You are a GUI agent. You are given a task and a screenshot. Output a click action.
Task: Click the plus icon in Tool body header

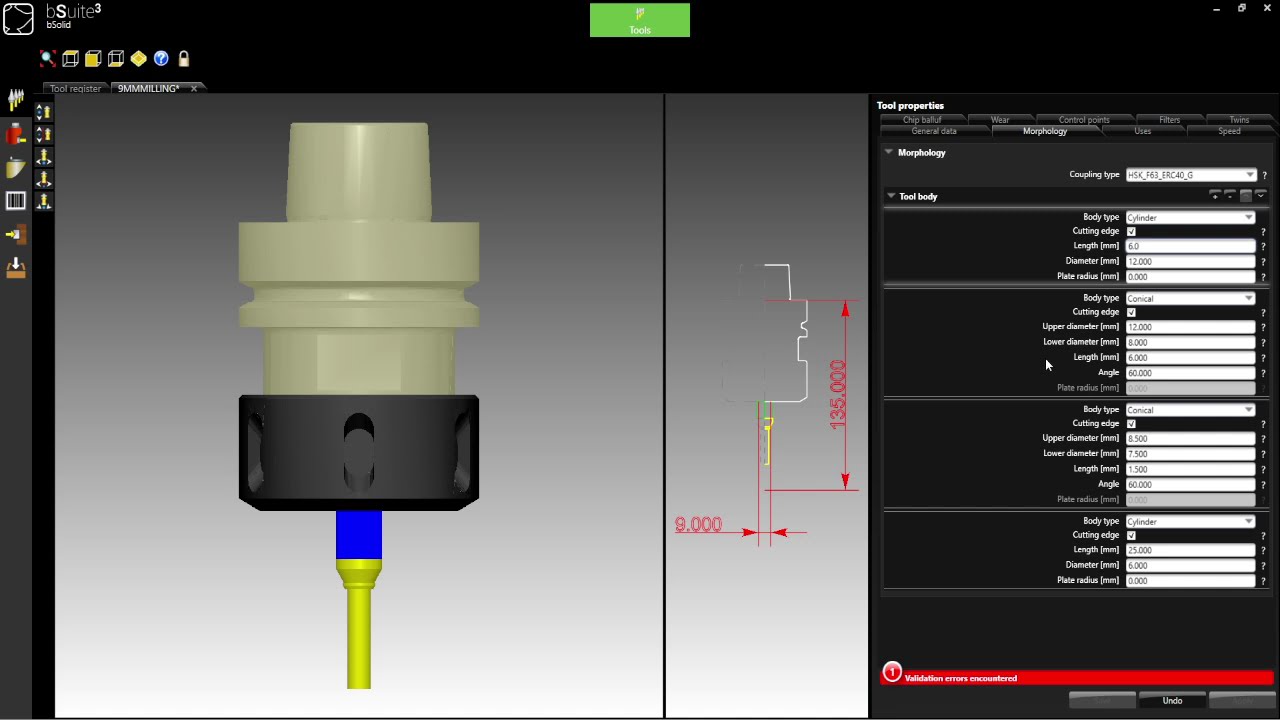[x=1215, y=196]
